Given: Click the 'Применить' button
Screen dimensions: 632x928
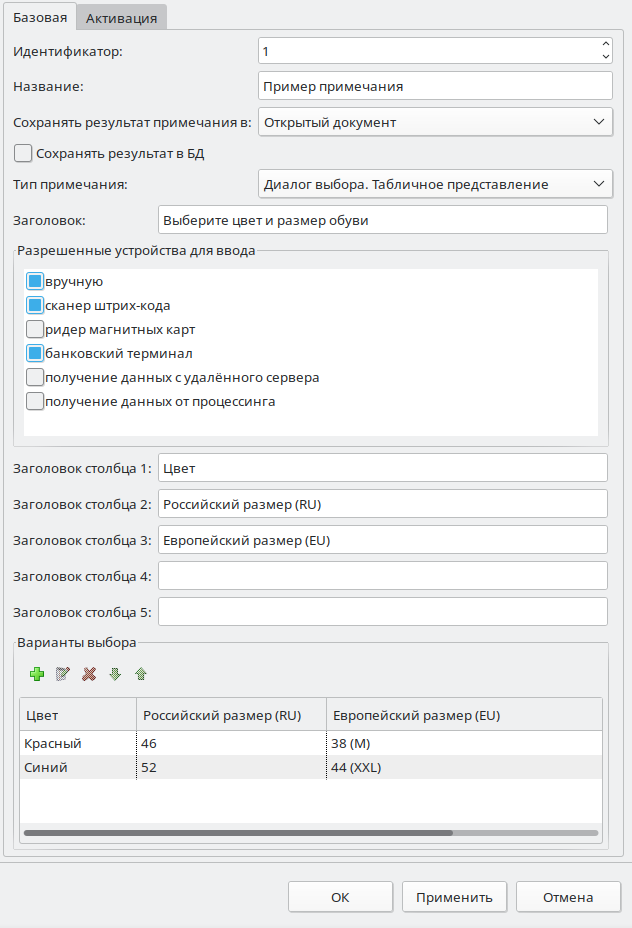Looking at the screenshot, I should click(x=454, y=897).
